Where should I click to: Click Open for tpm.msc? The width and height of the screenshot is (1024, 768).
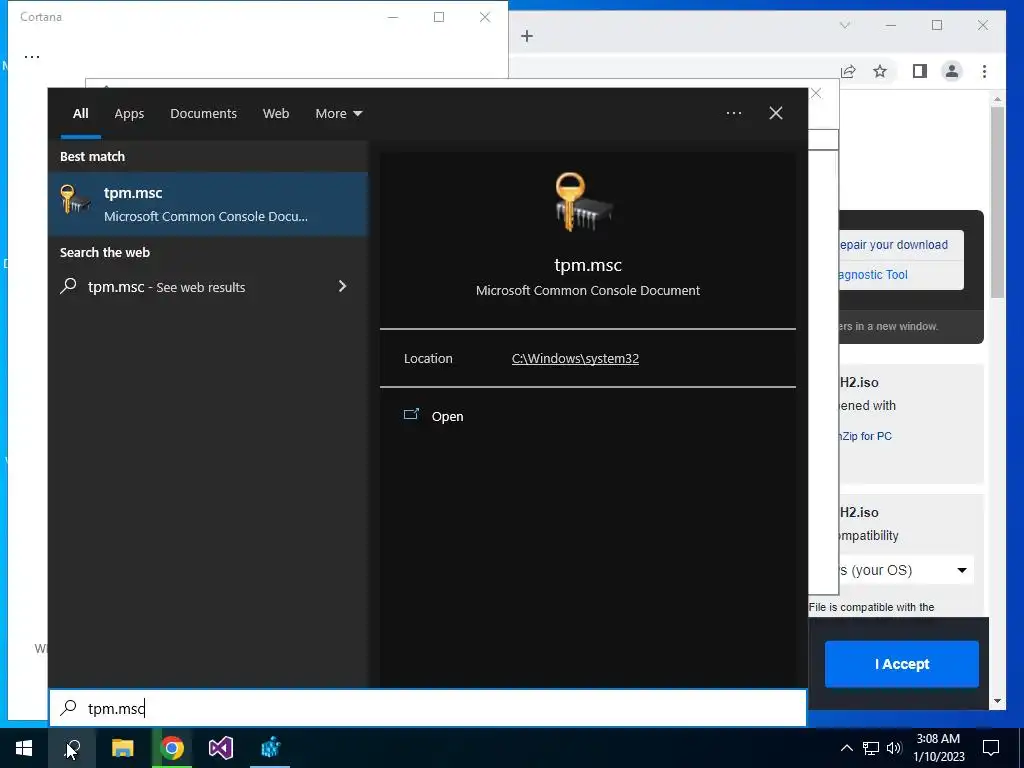[x=447, y=417]
